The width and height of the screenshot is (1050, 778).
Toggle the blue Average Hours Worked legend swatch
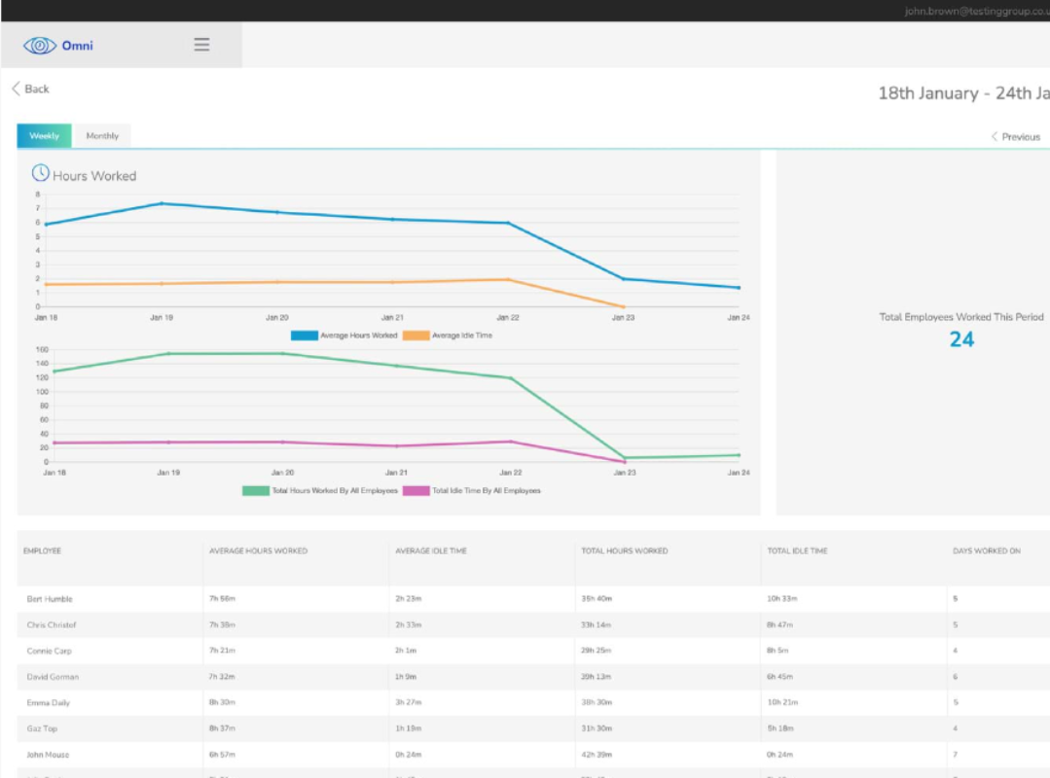[x=304, y=335]
